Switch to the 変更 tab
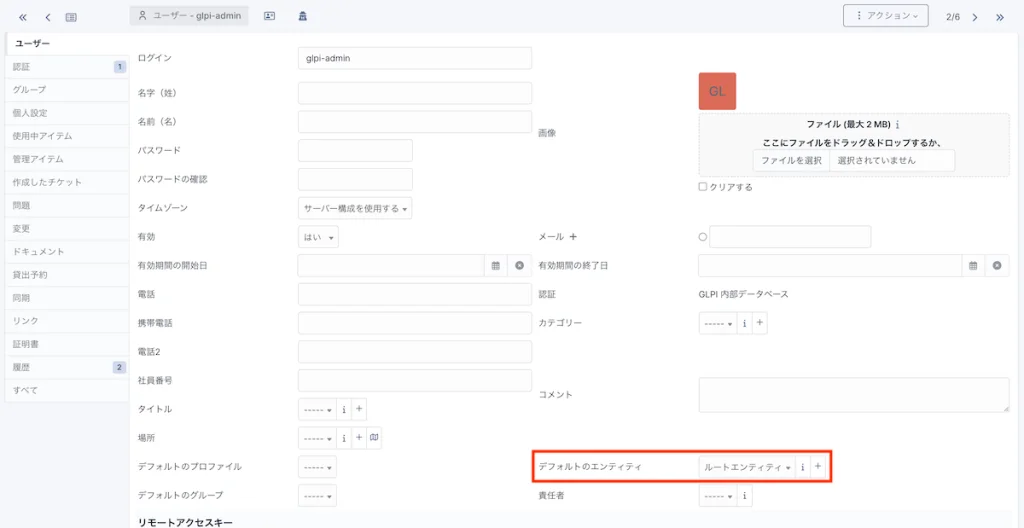The width and height of the screenshot is (1024, 528). 67,229
